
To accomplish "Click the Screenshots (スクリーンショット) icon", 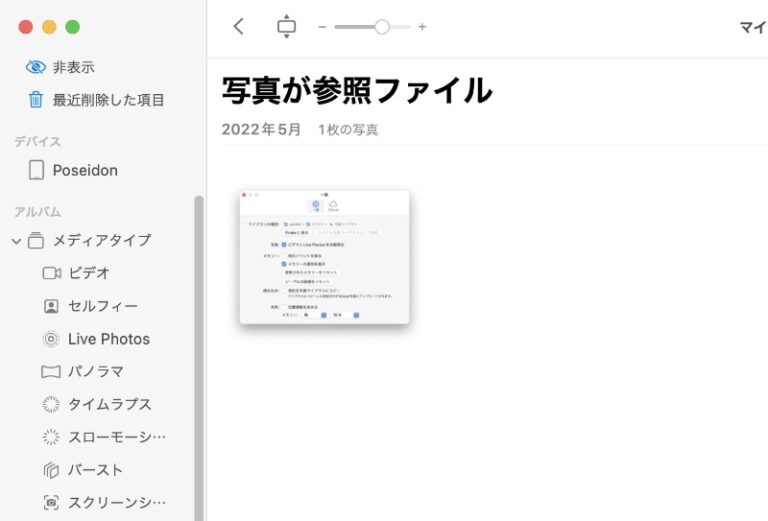I will (51, 502).
